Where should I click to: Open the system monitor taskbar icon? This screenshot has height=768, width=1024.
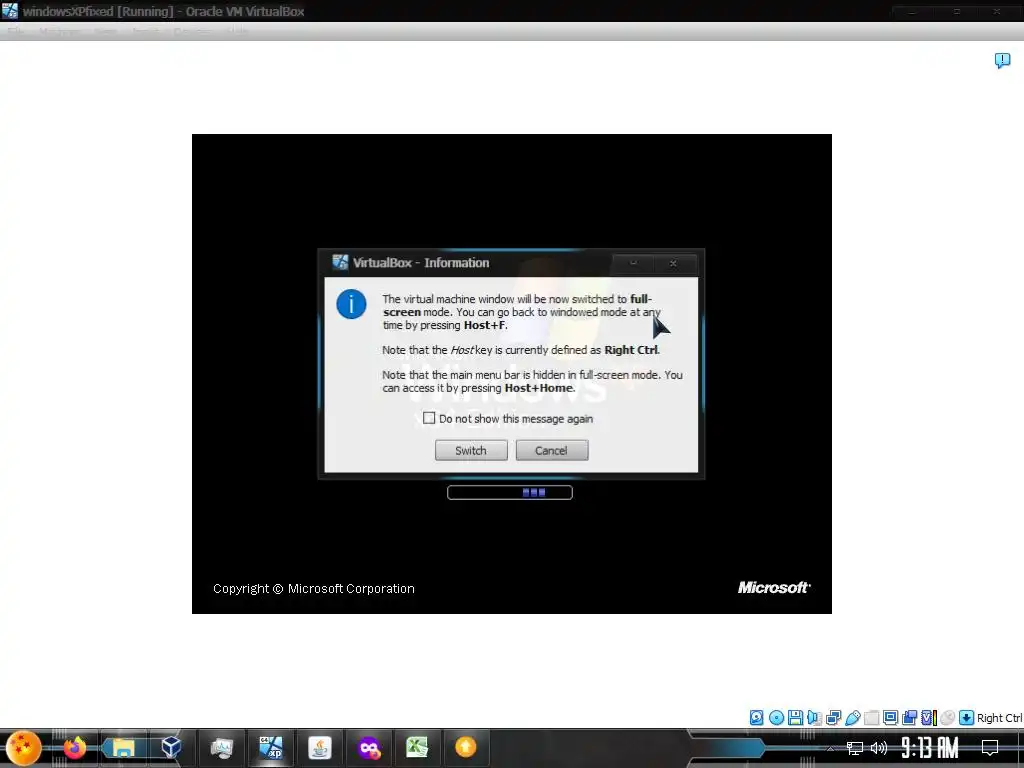pyautogui.click(x=222, y=748)
